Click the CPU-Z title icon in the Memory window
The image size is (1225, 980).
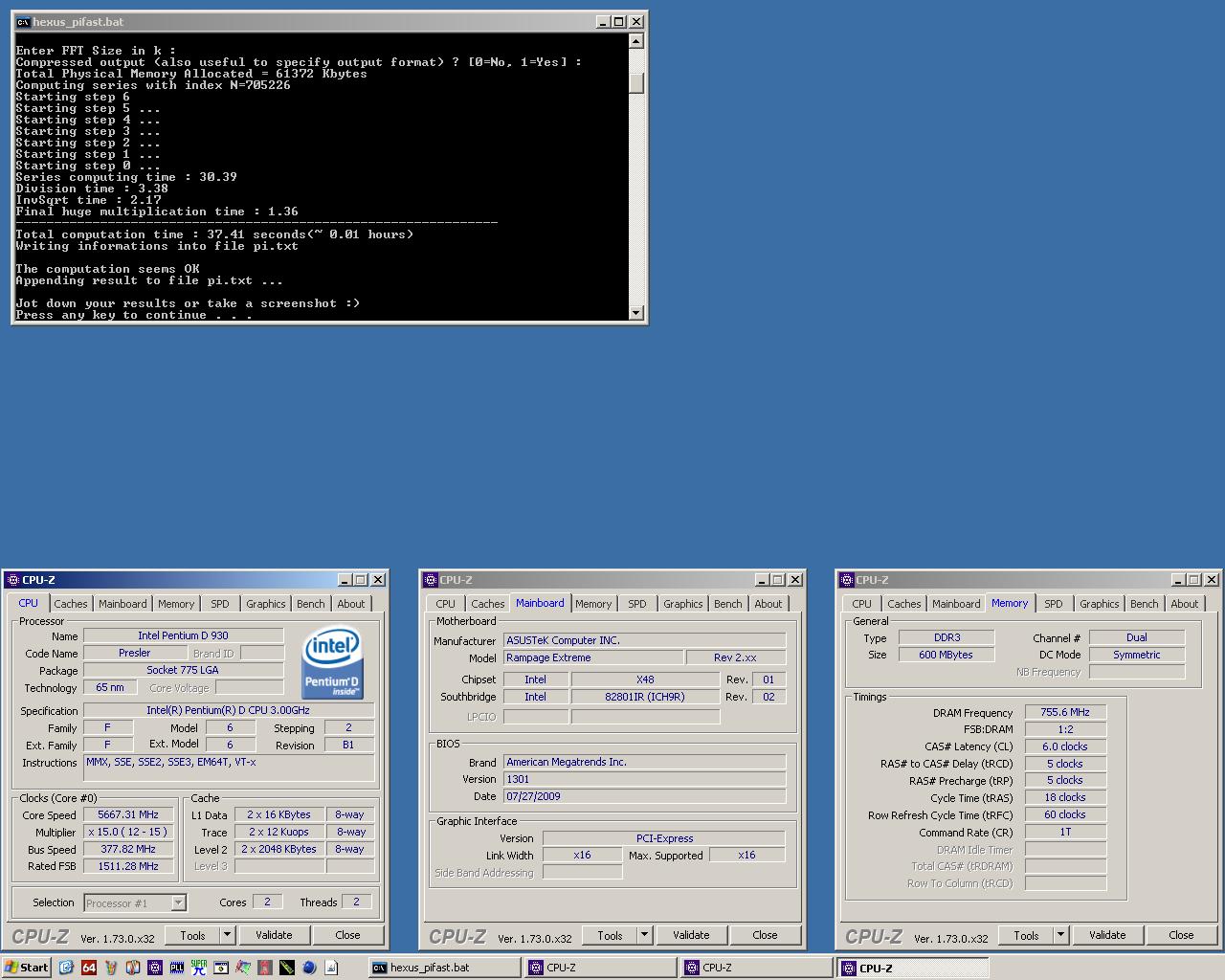[846, 580]
